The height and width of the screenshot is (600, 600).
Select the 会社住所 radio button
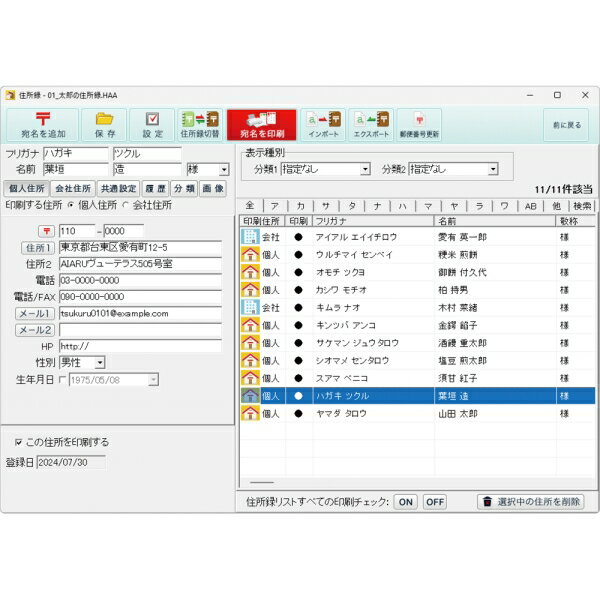click(125, 204)
